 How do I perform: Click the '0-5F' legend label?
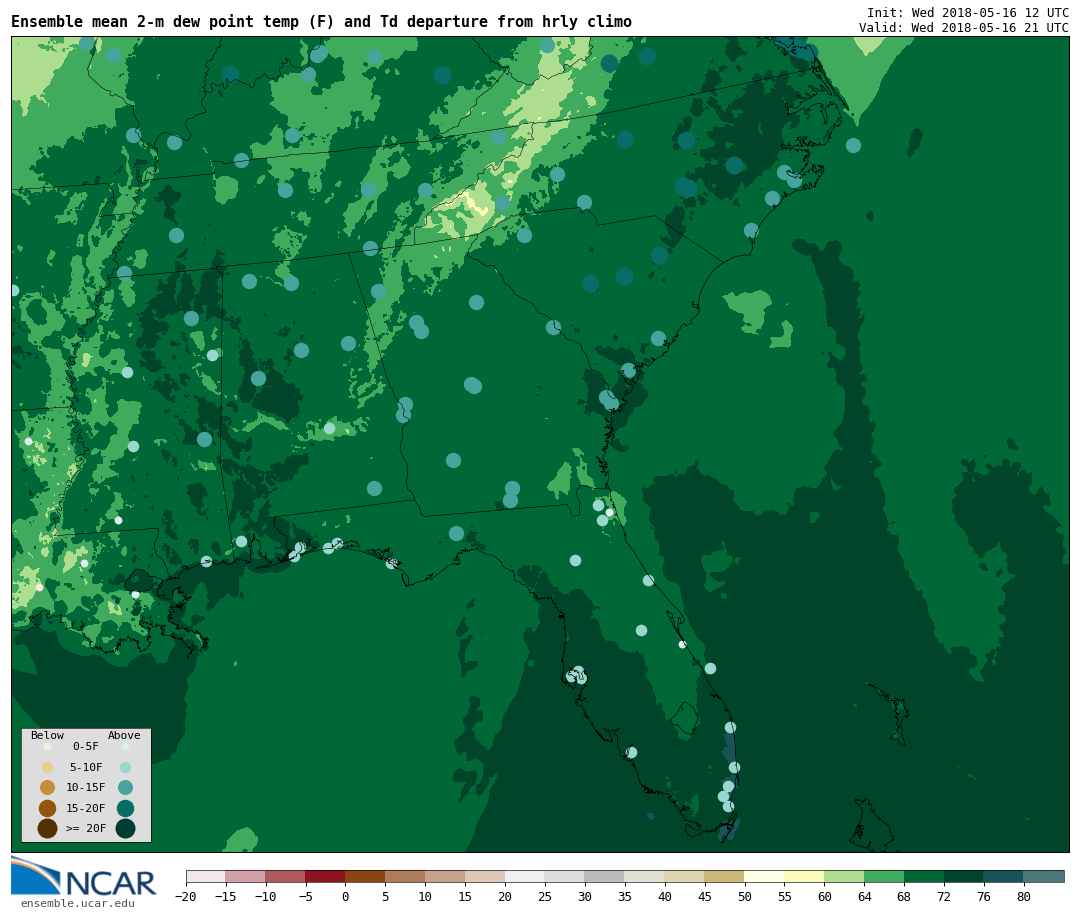[x=86, y=746]
